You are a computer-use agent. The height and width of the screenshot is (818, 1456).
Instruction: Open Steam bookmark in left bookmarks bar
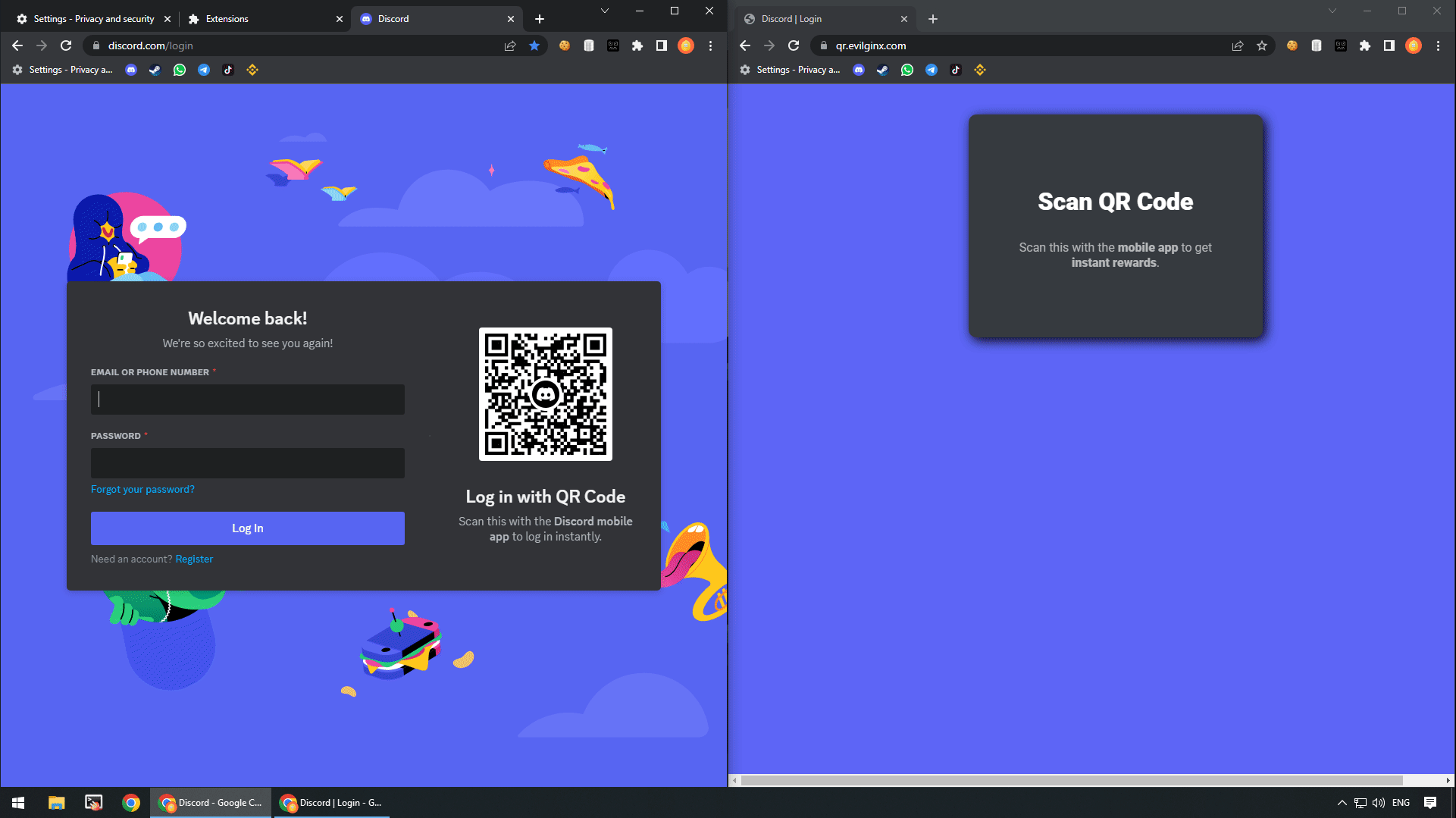click(155, 70)
